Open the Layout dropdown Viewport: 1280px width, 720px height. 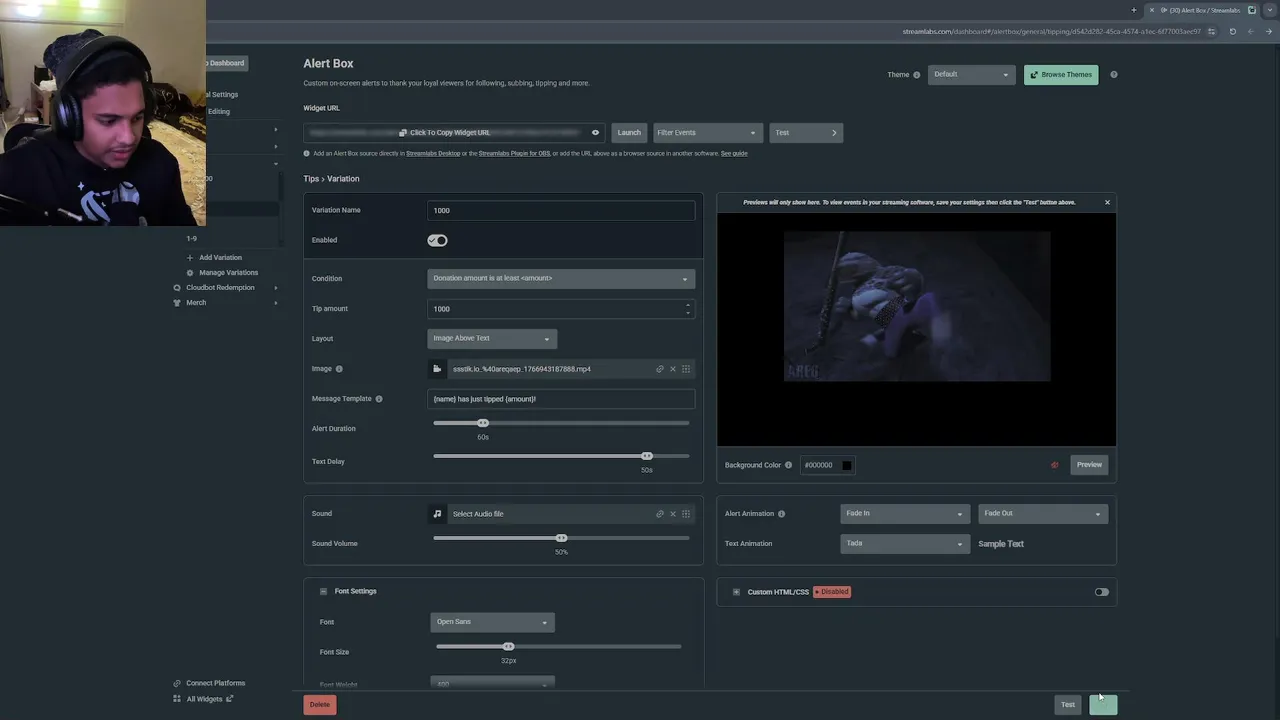pyautogui.click(x=492, y=338)
